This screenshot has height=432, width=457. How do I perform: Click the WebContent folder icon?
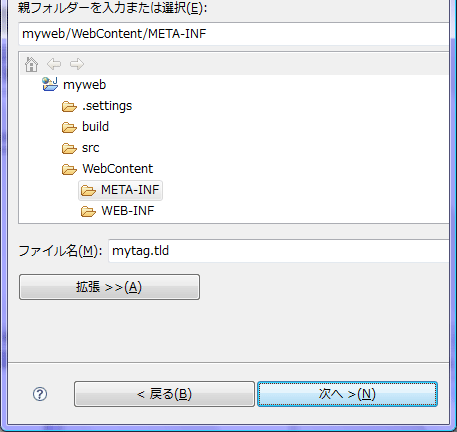click(x=69, y=169)
